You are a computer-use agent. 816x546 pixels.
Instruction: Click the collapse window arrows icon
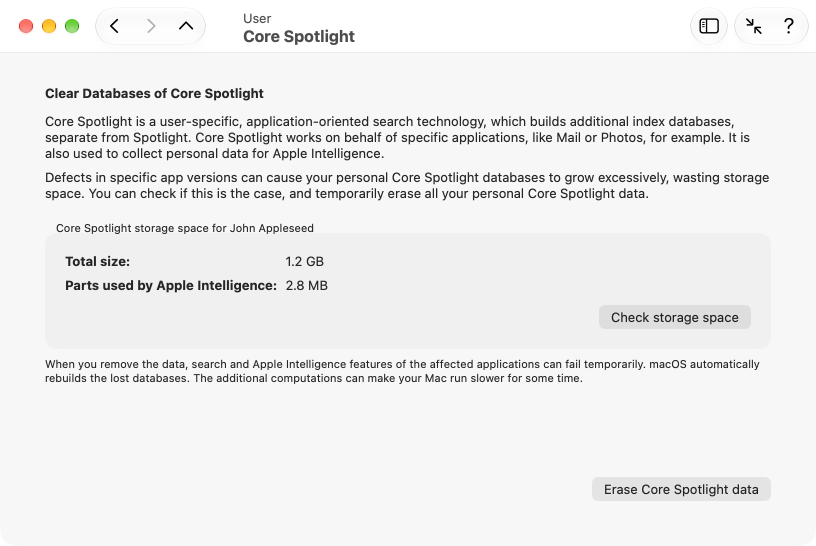point(753,26)
